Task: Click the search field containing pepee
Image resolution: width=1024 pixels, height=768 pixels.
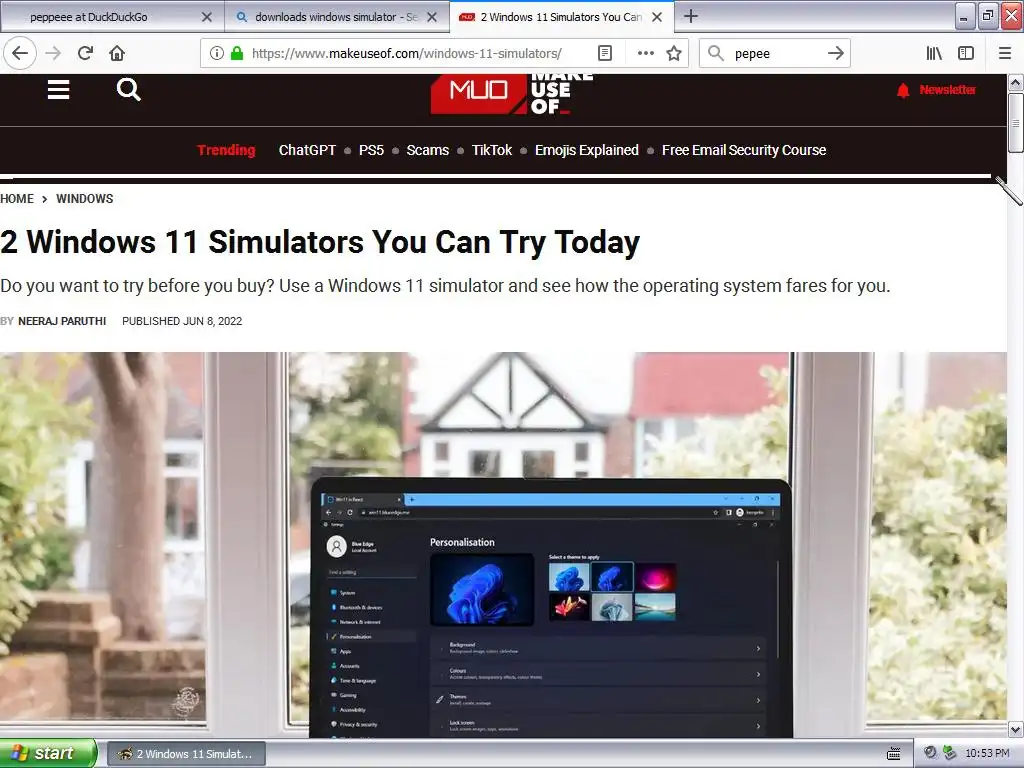Action: click(x=774, y=54)
